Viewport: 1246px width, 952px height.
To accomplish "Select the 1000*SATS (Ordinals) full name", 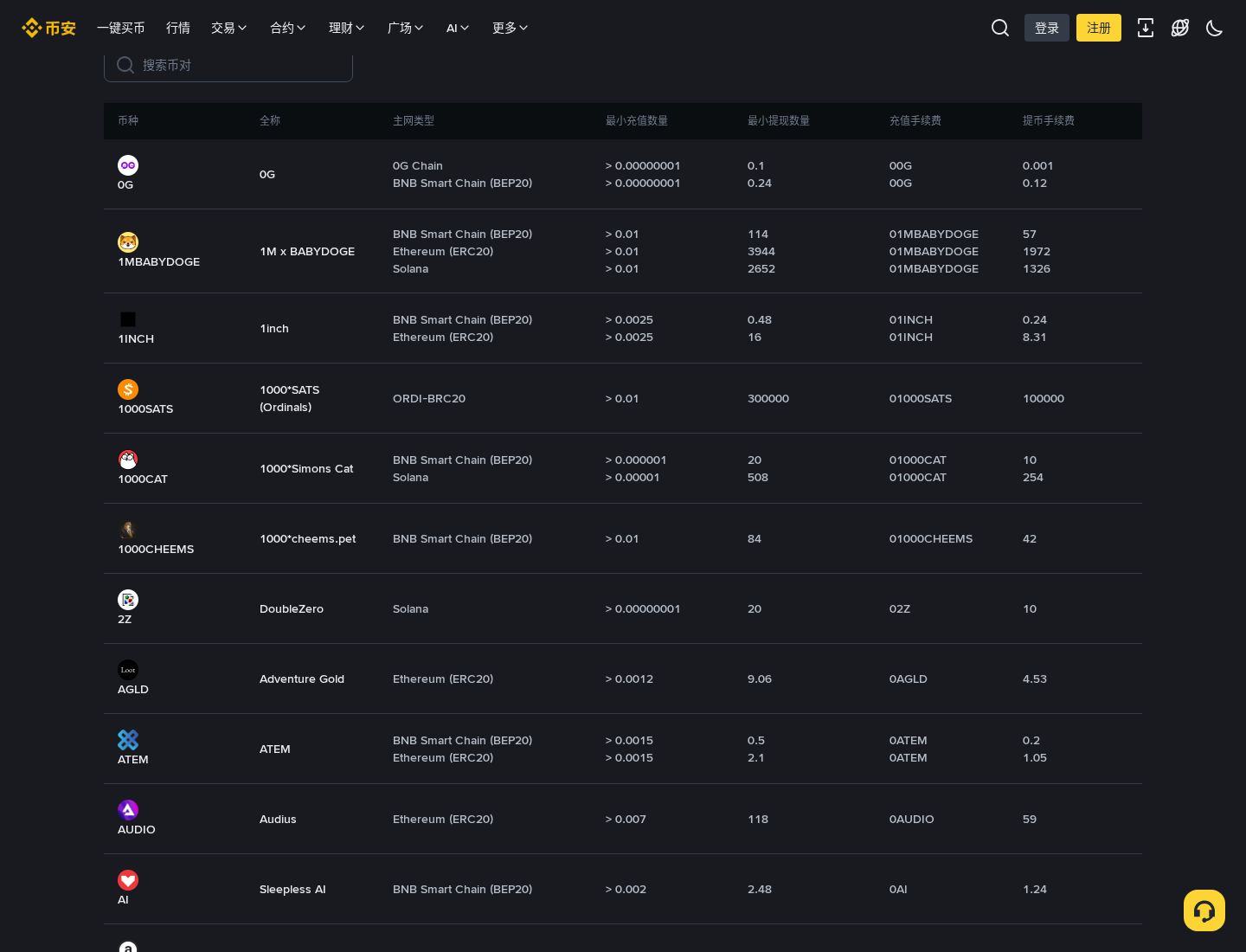I will (290, 398).
